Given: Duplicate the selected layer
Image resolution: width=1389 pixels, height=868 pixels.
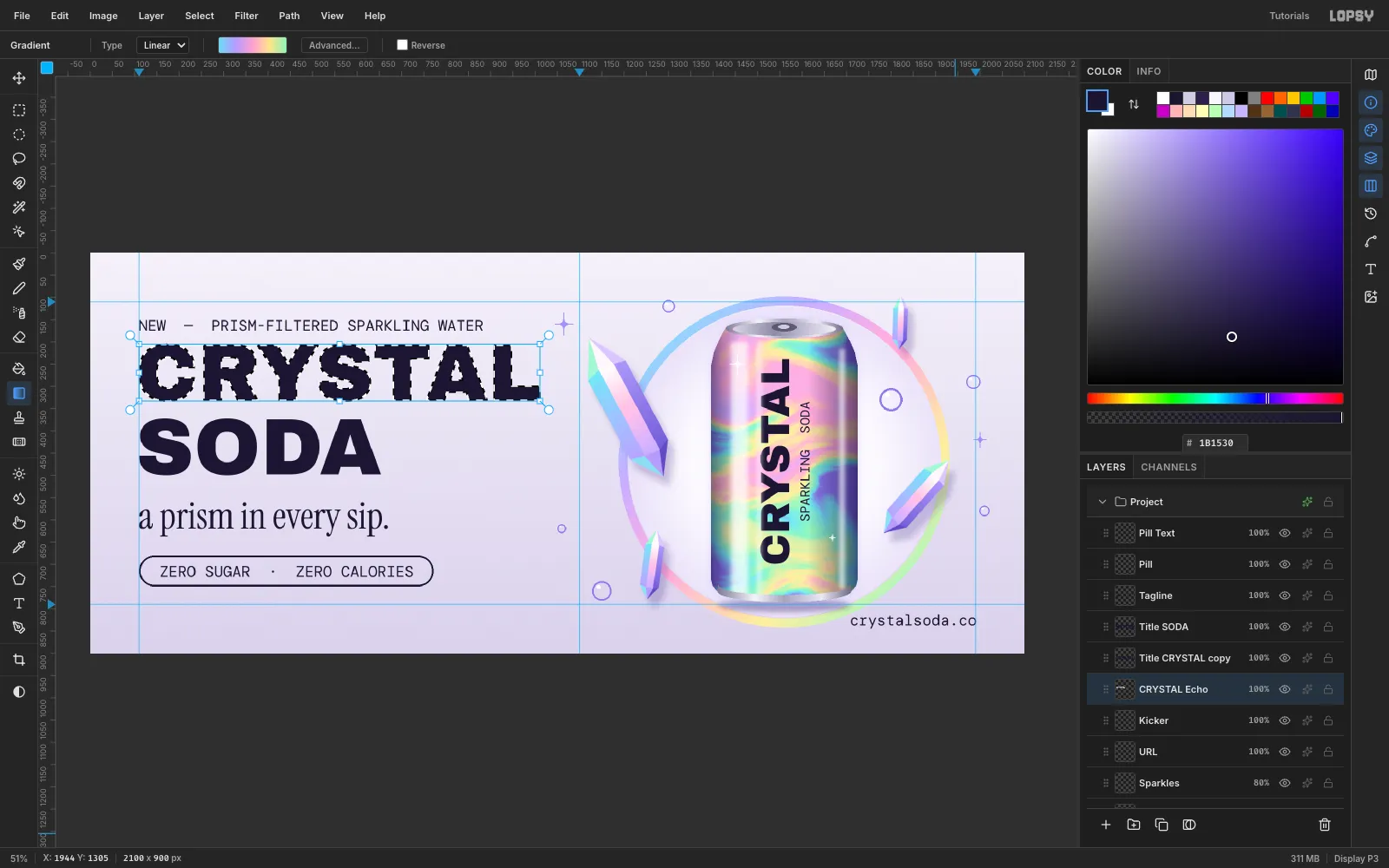Looking at the screenshot, I should click(1162, 825).
